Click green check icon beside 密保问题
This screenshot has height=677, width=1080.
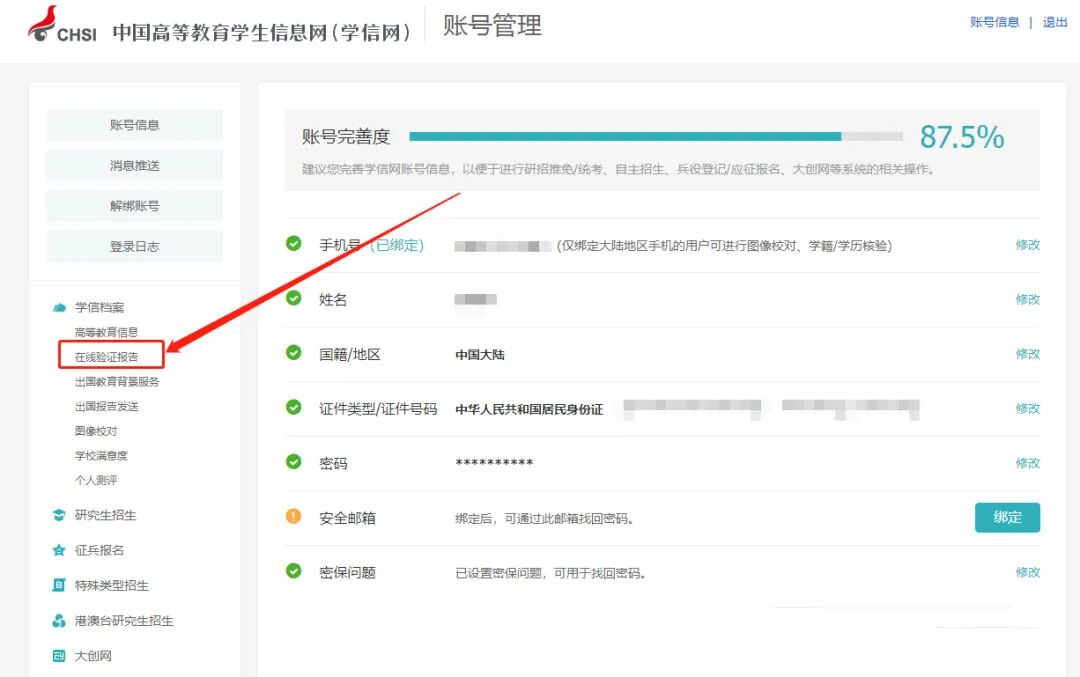(x=293, y=571)
